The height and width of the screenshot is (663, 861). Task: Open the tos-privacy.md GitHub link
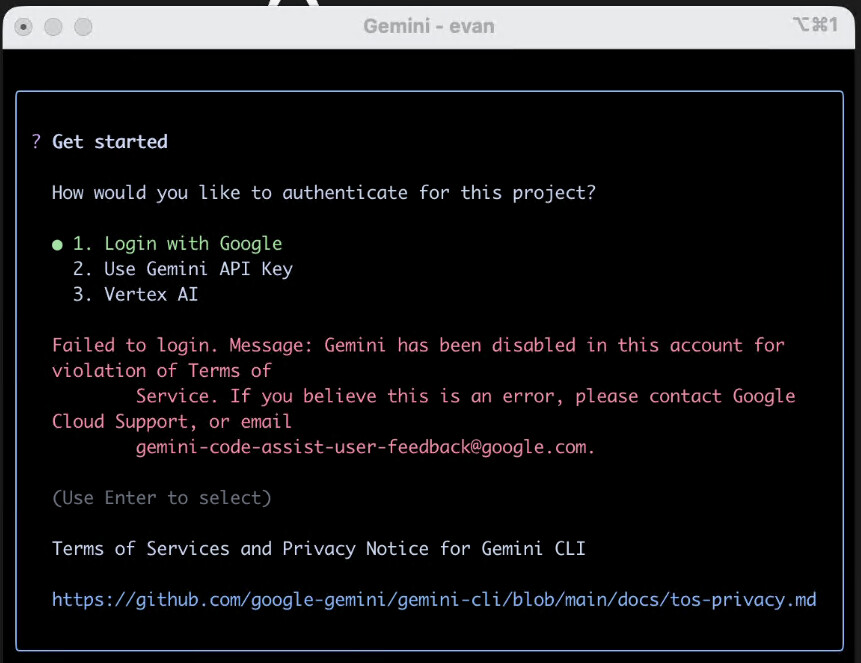[x=434, y=599]
